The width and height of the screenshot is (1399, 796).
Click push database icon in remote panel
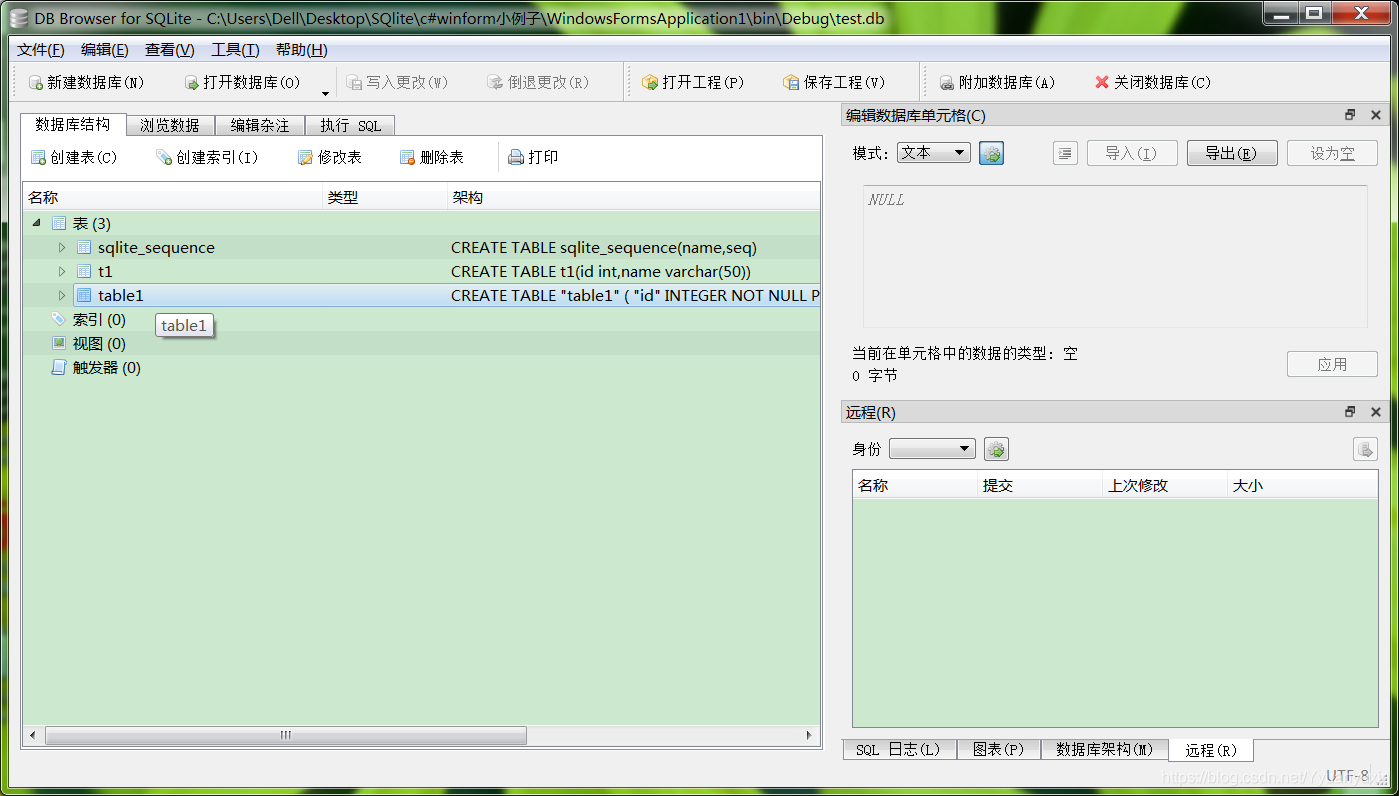coord(1365,449)
